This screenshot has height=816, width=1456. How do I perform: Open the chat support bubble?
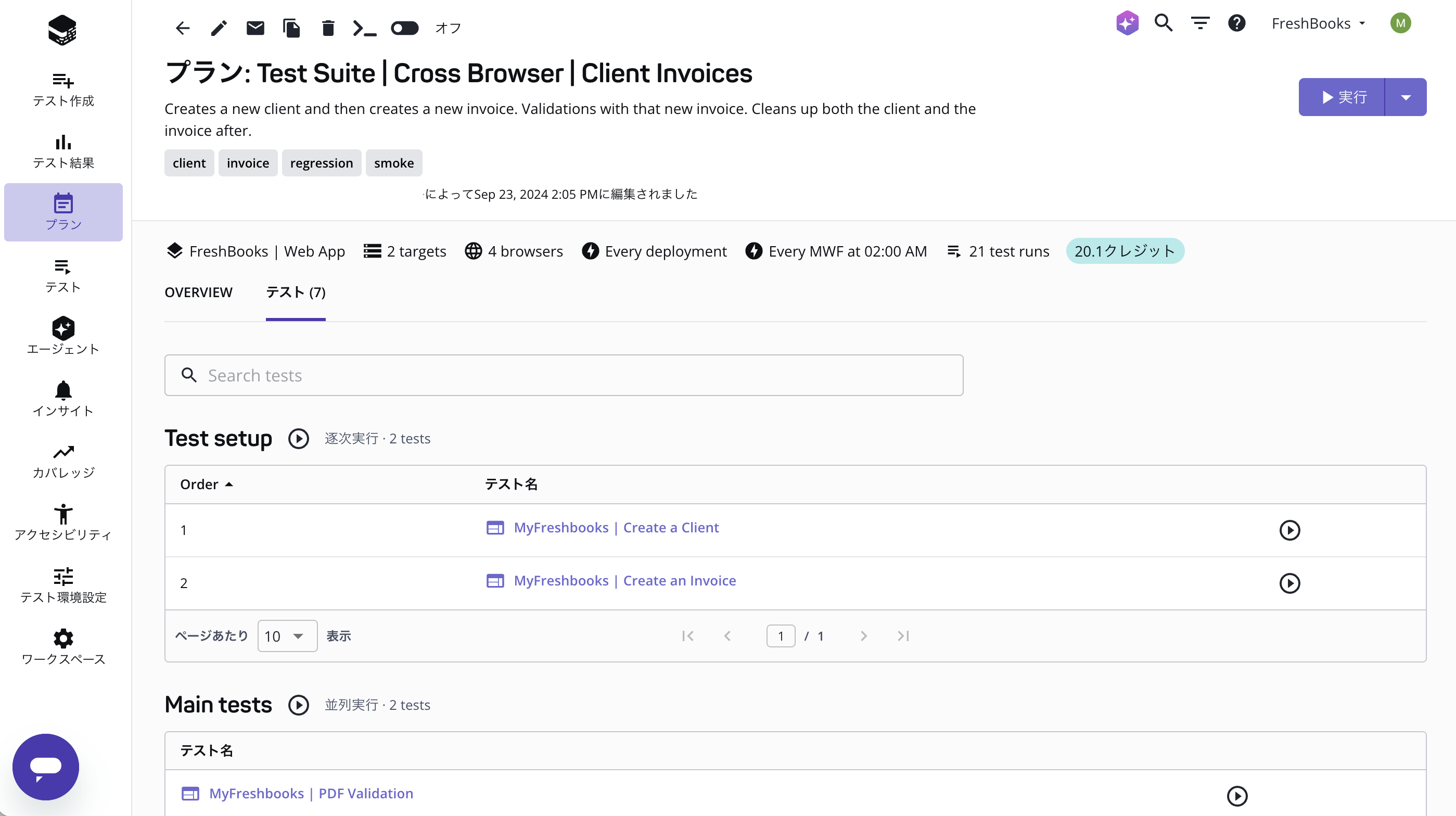tap(46, 767)
